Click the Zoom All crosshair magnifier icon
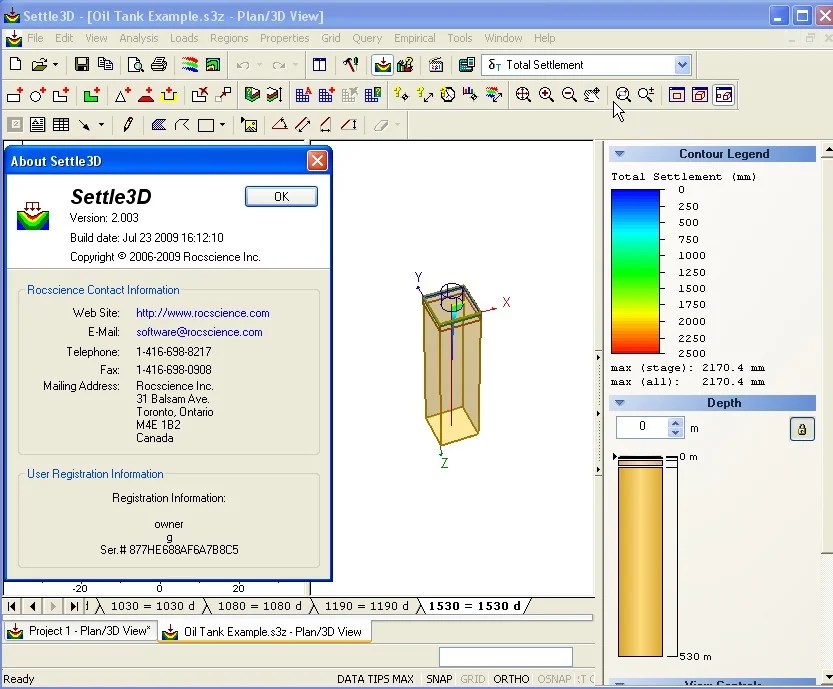 523,95
